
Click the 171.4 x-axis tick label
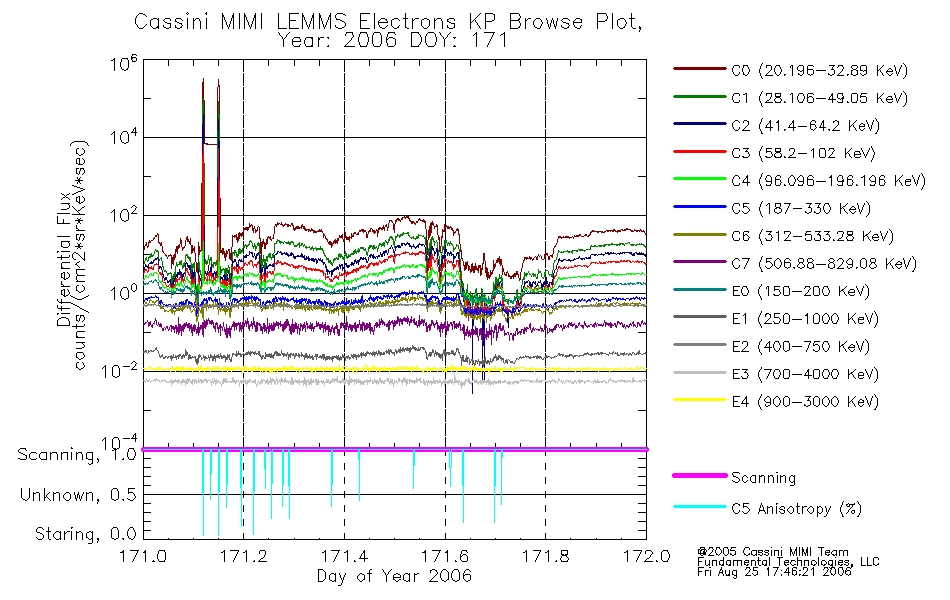coord(344,556)
